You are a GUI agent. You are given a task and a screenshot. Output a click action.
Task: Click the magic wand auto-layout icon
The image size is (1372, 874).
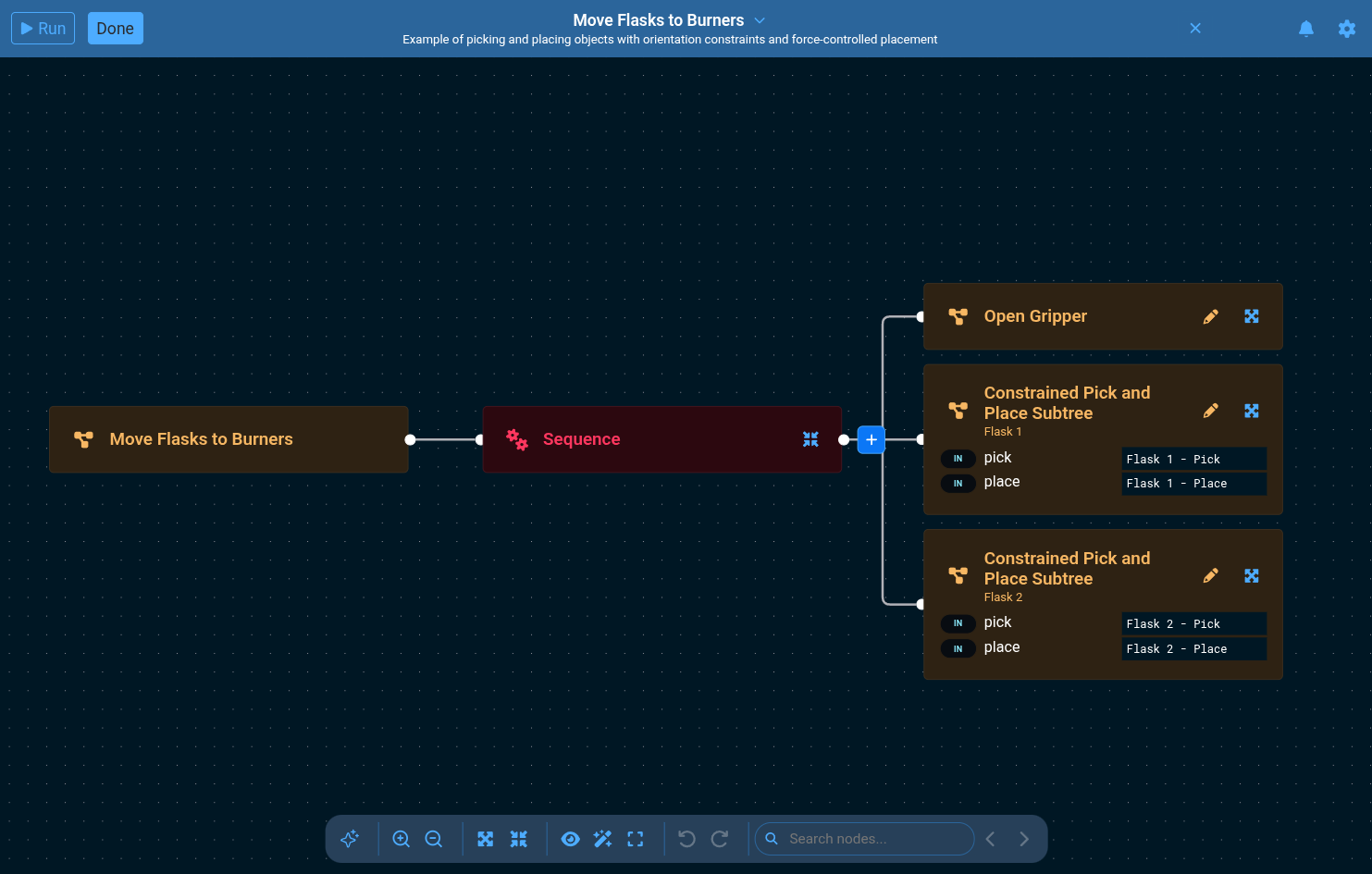tap(602, 839)
